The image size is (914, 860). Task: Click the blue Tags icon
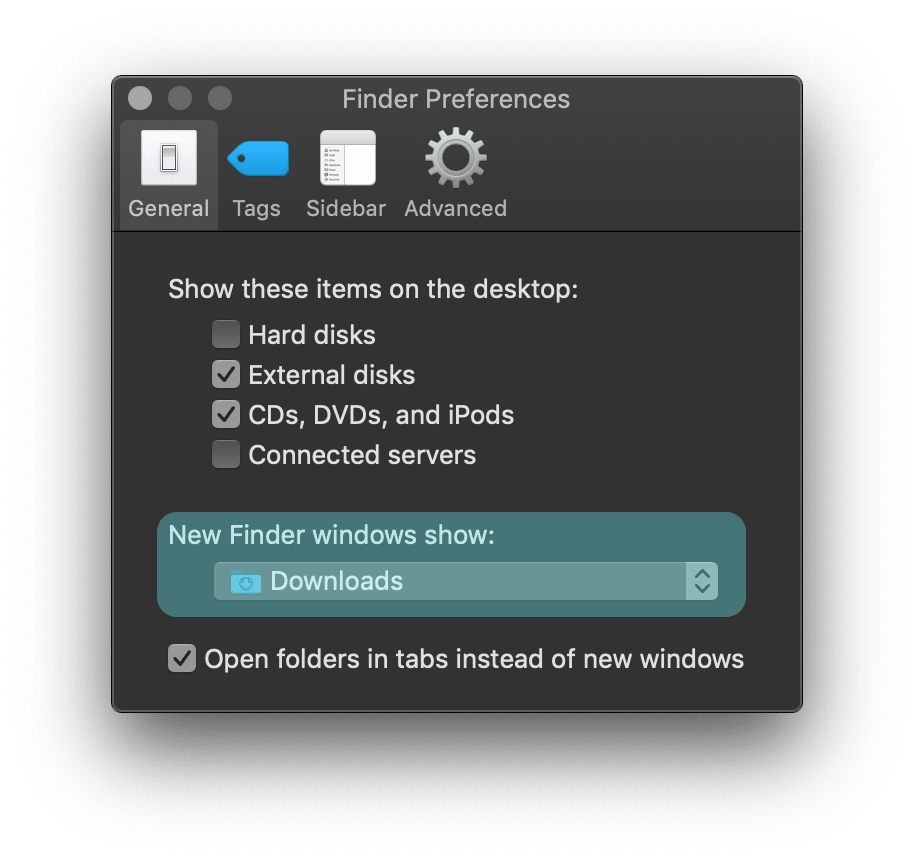tap(257, 158)
